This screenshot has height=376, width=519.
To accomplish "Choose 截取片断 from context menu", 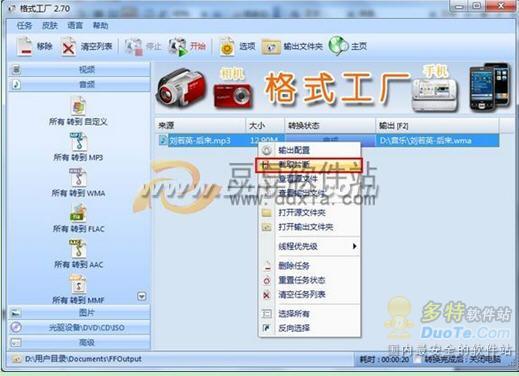I will click(309, 165).
